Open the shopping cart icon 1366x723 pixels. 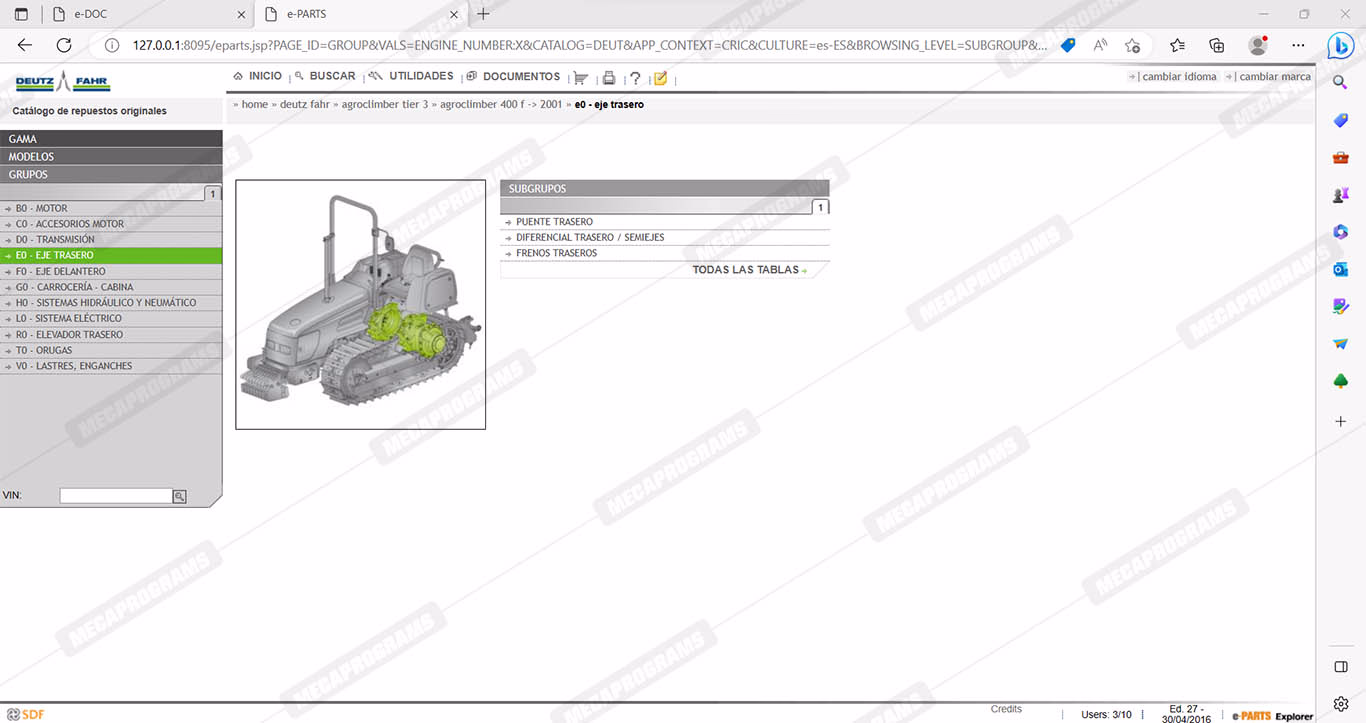pos(580,78)
